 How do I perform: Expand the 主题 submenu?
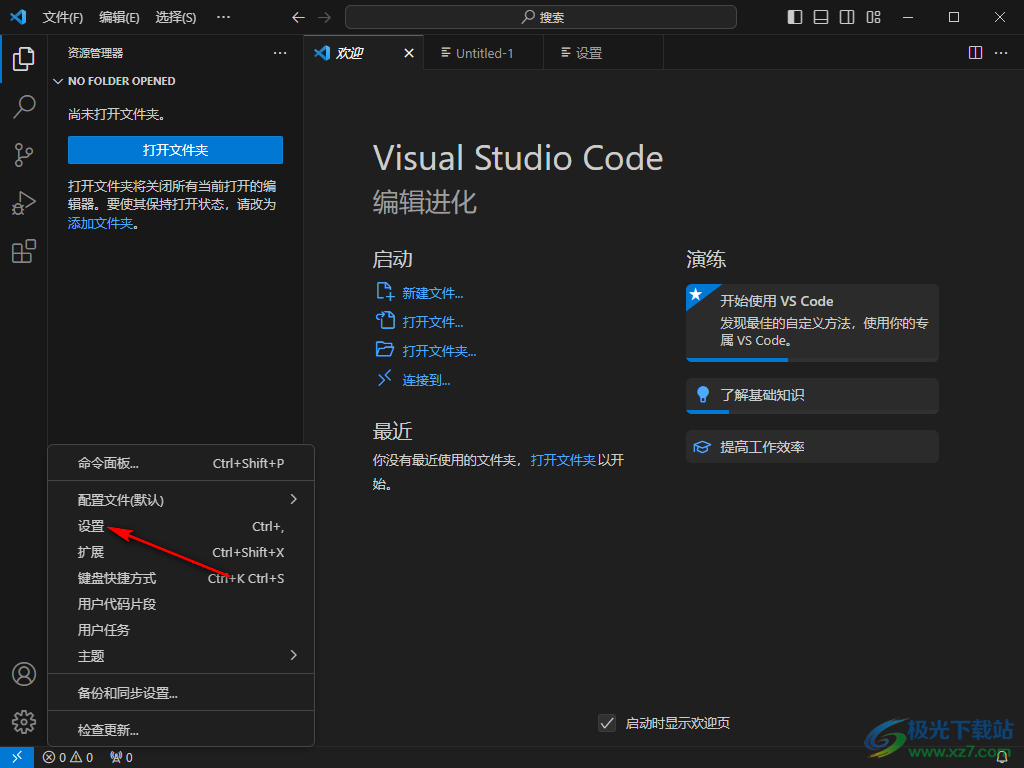click(x=181, y=656)
